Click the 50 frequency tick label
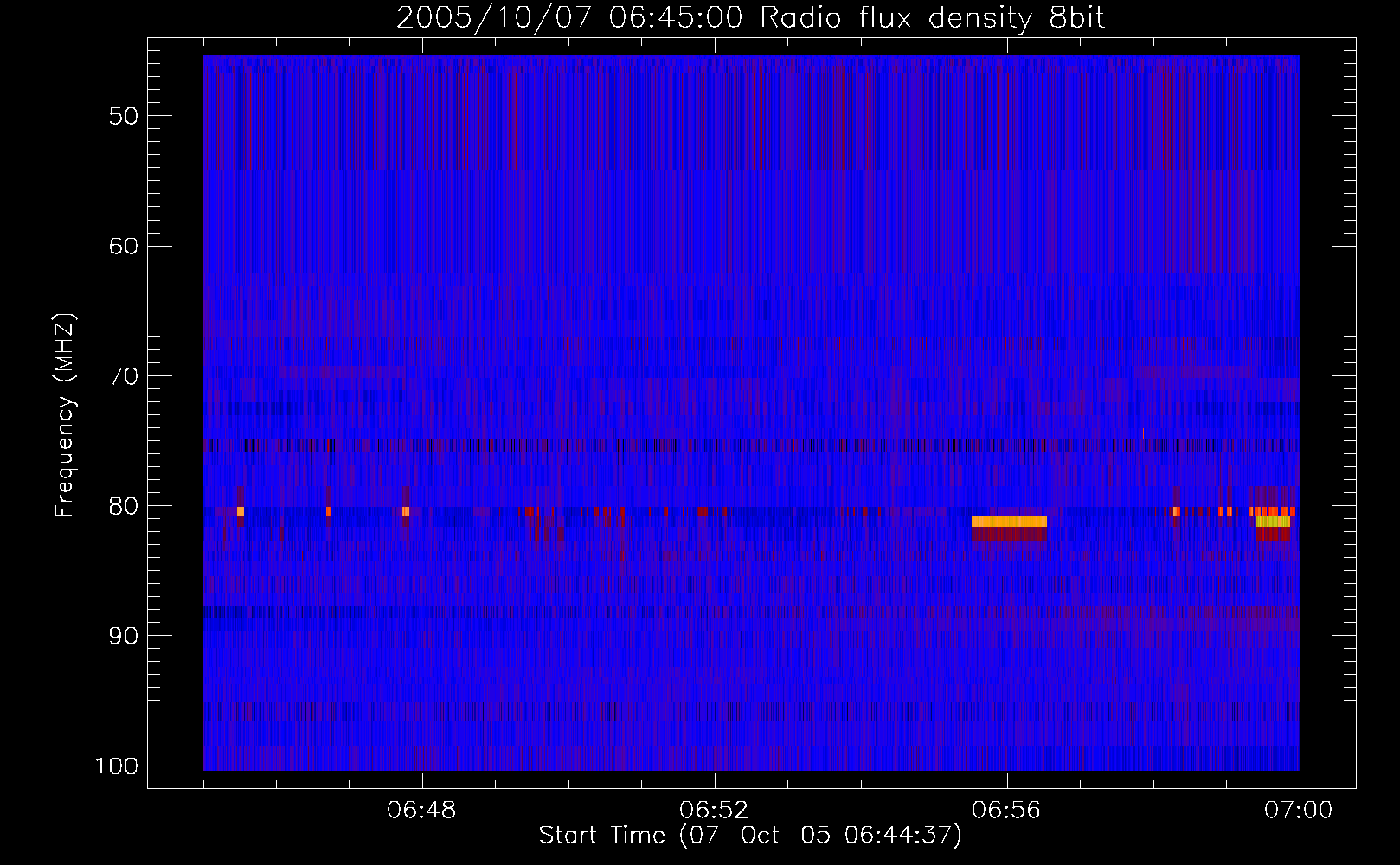Viewport: 1400px width, 865px height. [124, 116]
